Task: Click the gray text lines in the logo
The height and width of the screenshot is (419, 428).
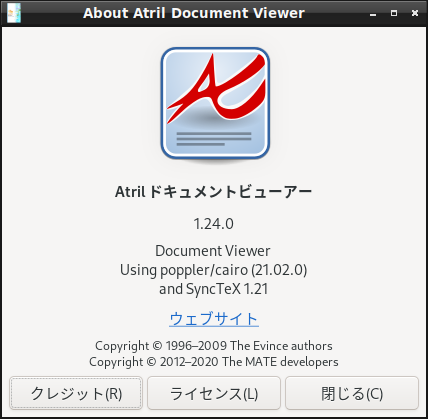Action: coord(214,139)
